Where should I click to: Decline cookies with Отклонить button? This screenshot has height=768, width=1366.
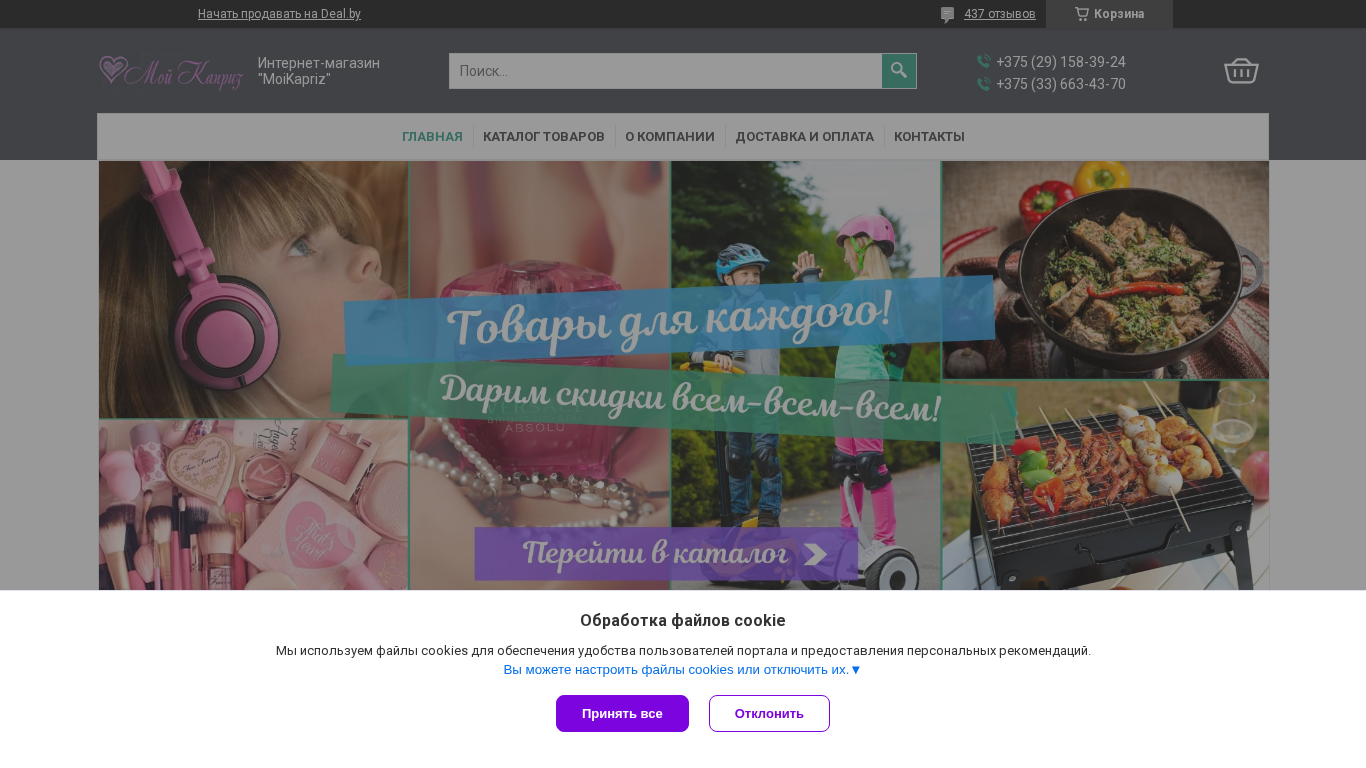click(769, 714)
